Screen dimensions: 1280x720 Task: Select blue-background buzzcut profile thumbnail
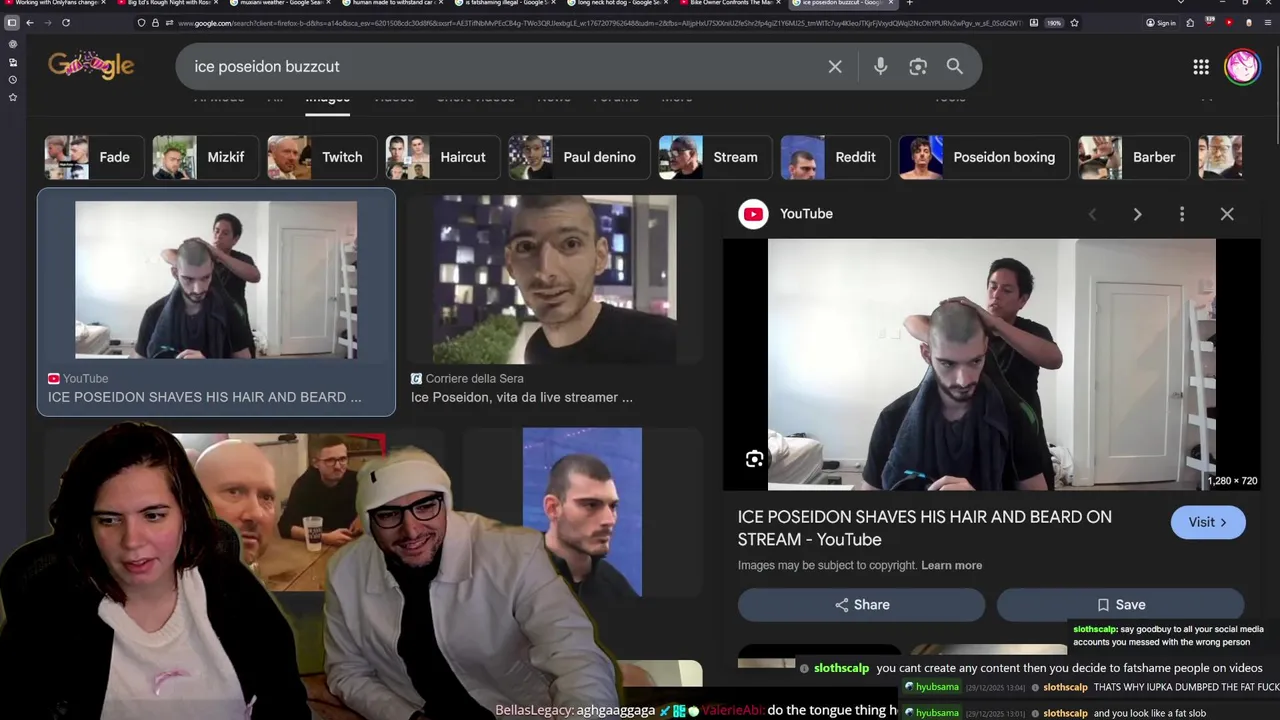coord(582,512)
